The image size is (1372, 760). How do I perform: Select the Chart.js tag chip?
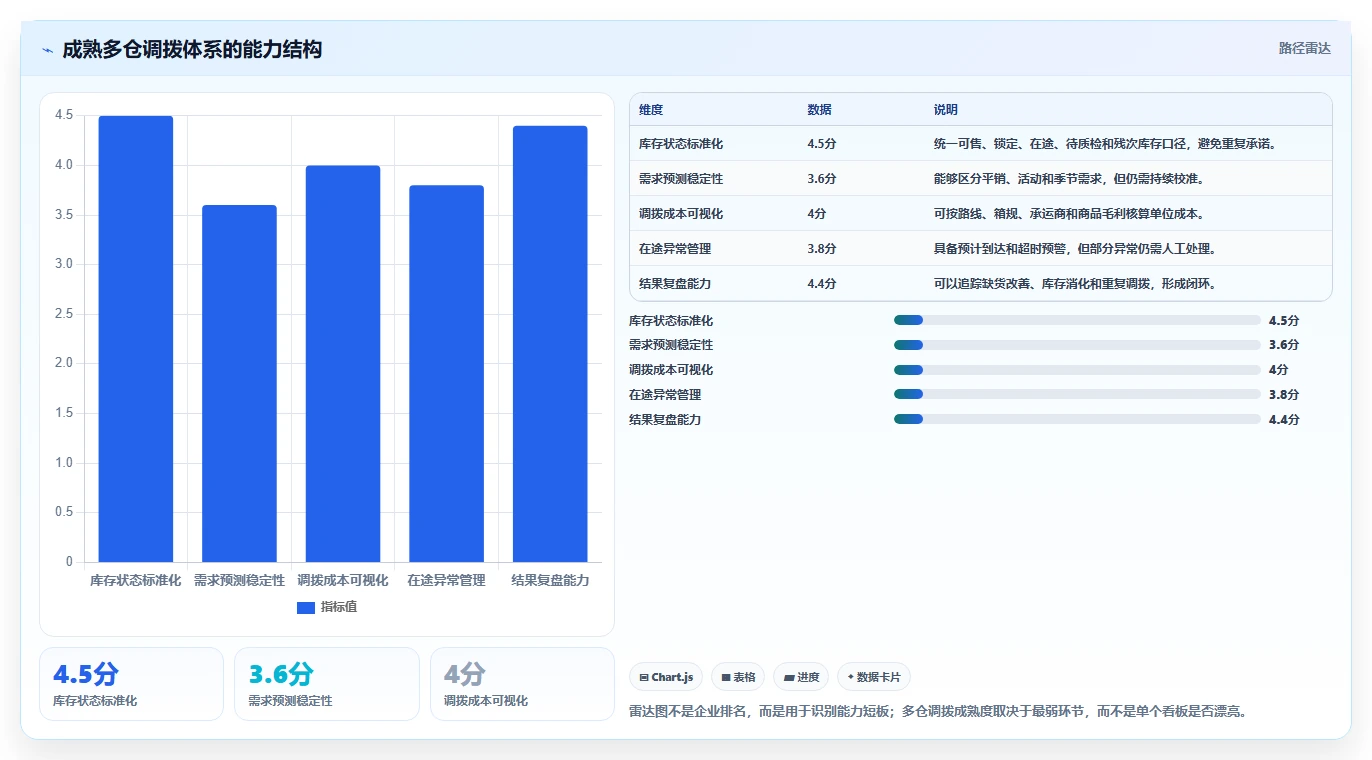click(666, 677)
